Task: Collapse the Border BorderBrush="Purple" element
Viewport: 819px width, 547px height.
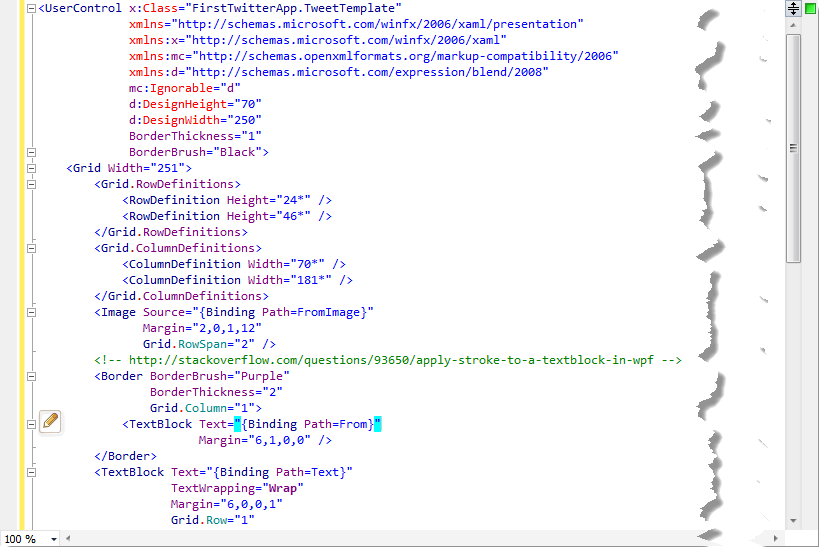Action: pos(31,376)
